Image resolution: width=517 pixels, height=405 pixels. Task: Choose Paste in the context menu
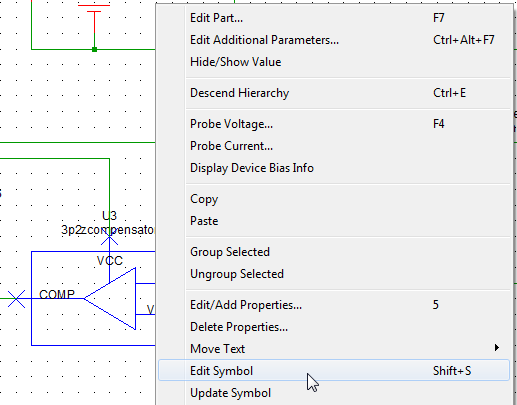pos(334,221)
